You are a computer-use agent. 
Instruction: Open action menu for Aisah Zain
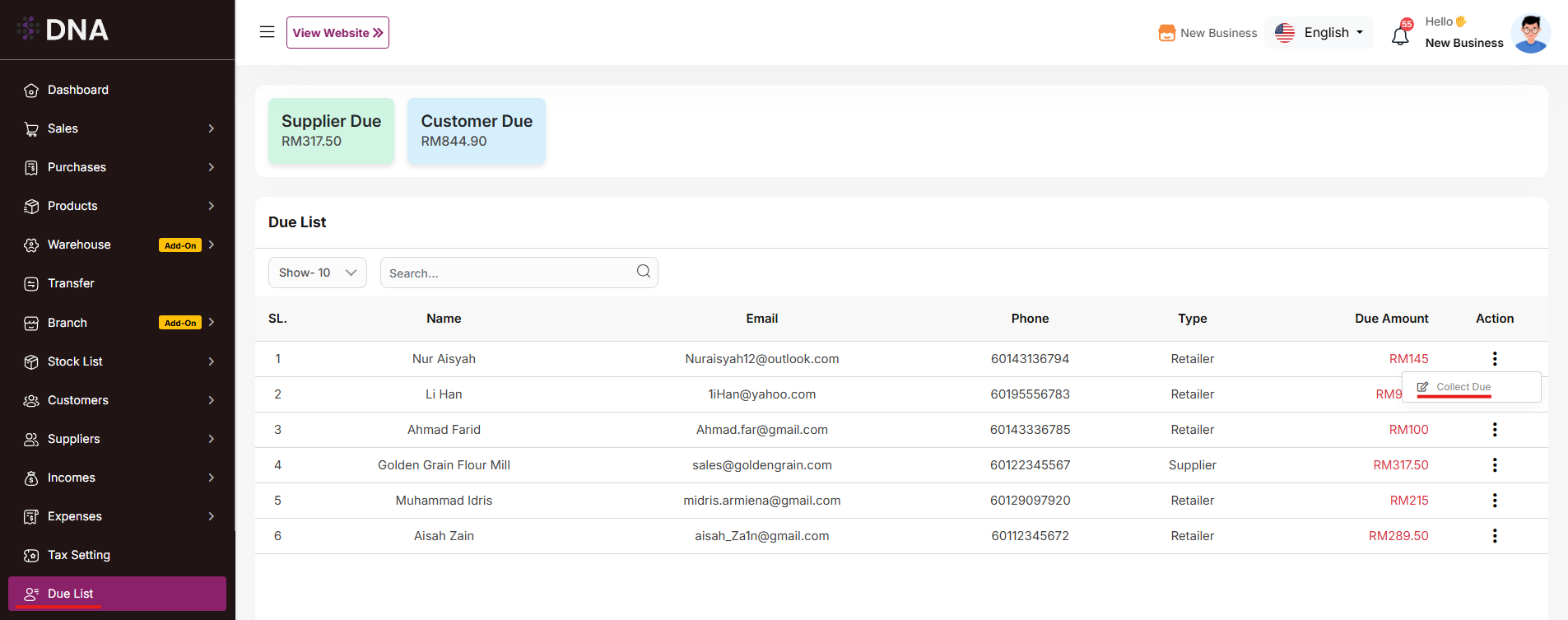[x=1495, y=536]
